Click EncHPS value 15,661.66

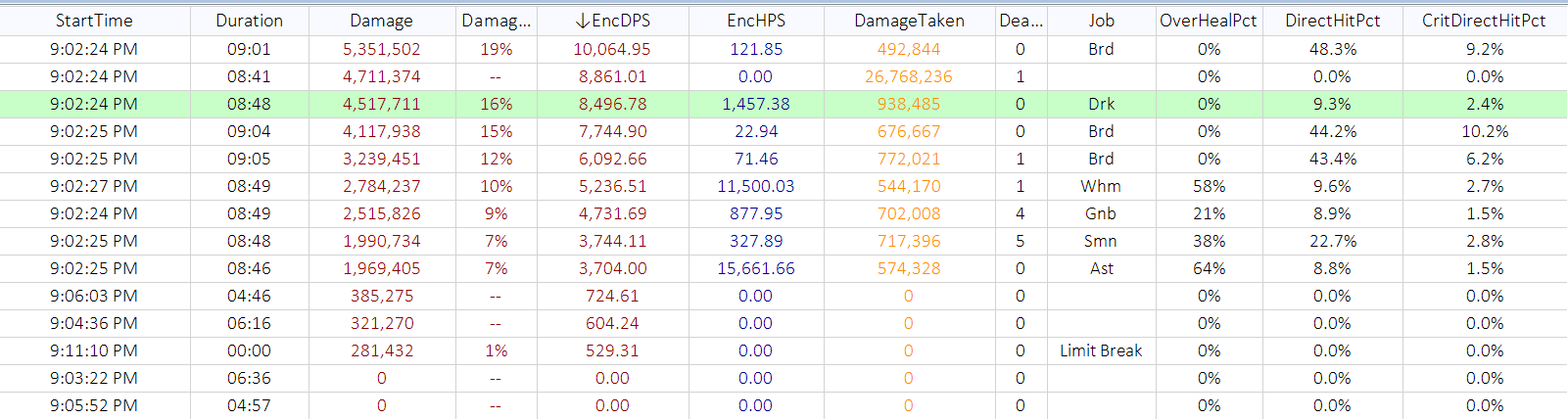coord(756,268)
